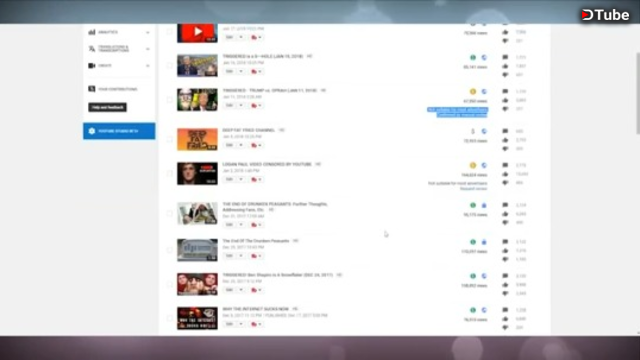Switch to YouTube Studio Beta
This screenshot has height=360, width=640.
coord(119,131)
